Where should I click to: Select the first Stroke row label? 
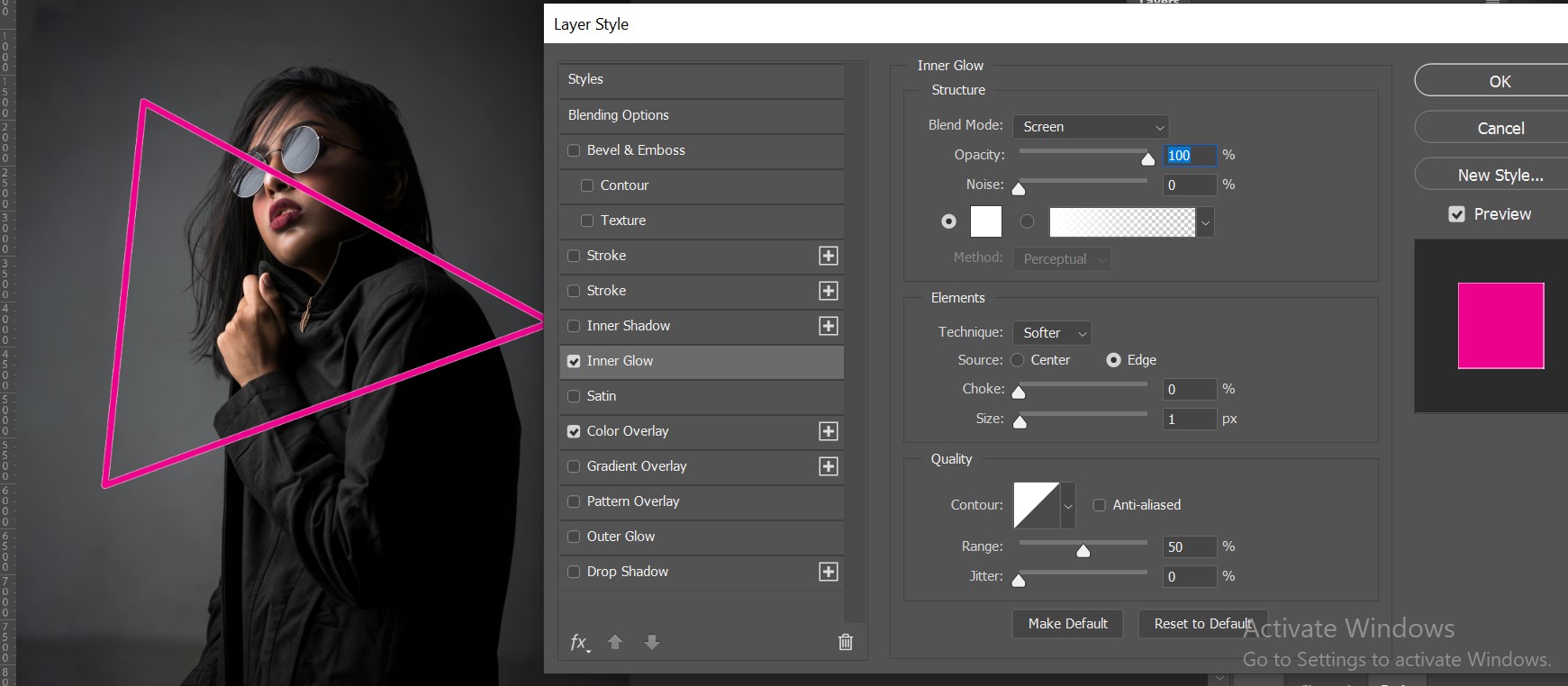606,256
